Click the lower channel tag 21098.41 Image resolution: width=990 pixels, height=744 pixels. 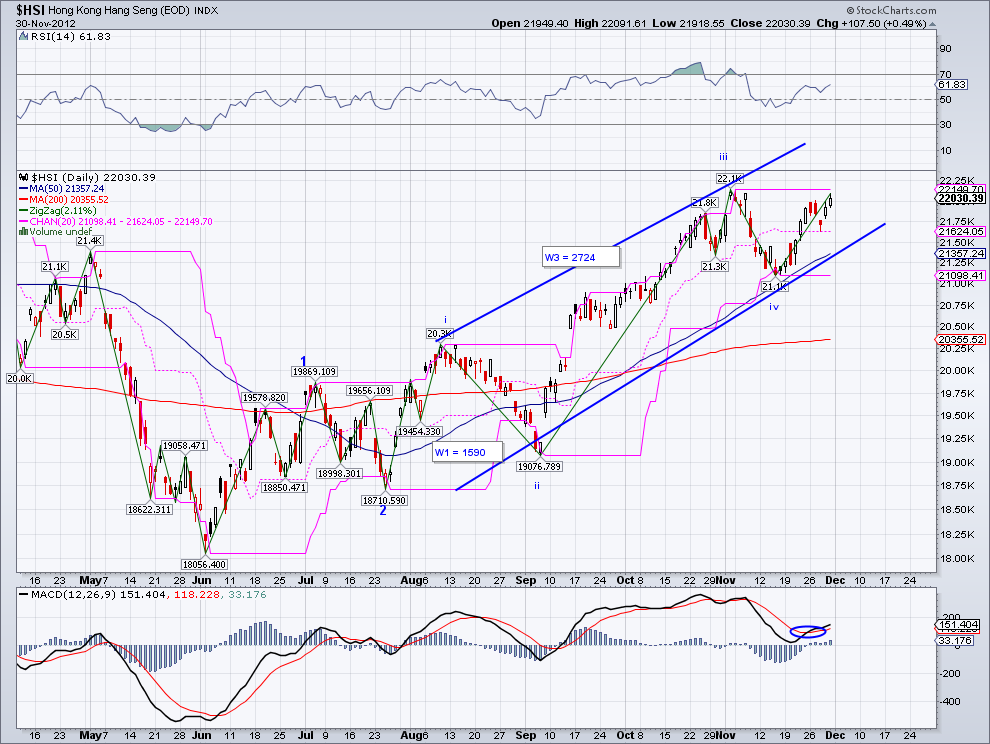961,275
